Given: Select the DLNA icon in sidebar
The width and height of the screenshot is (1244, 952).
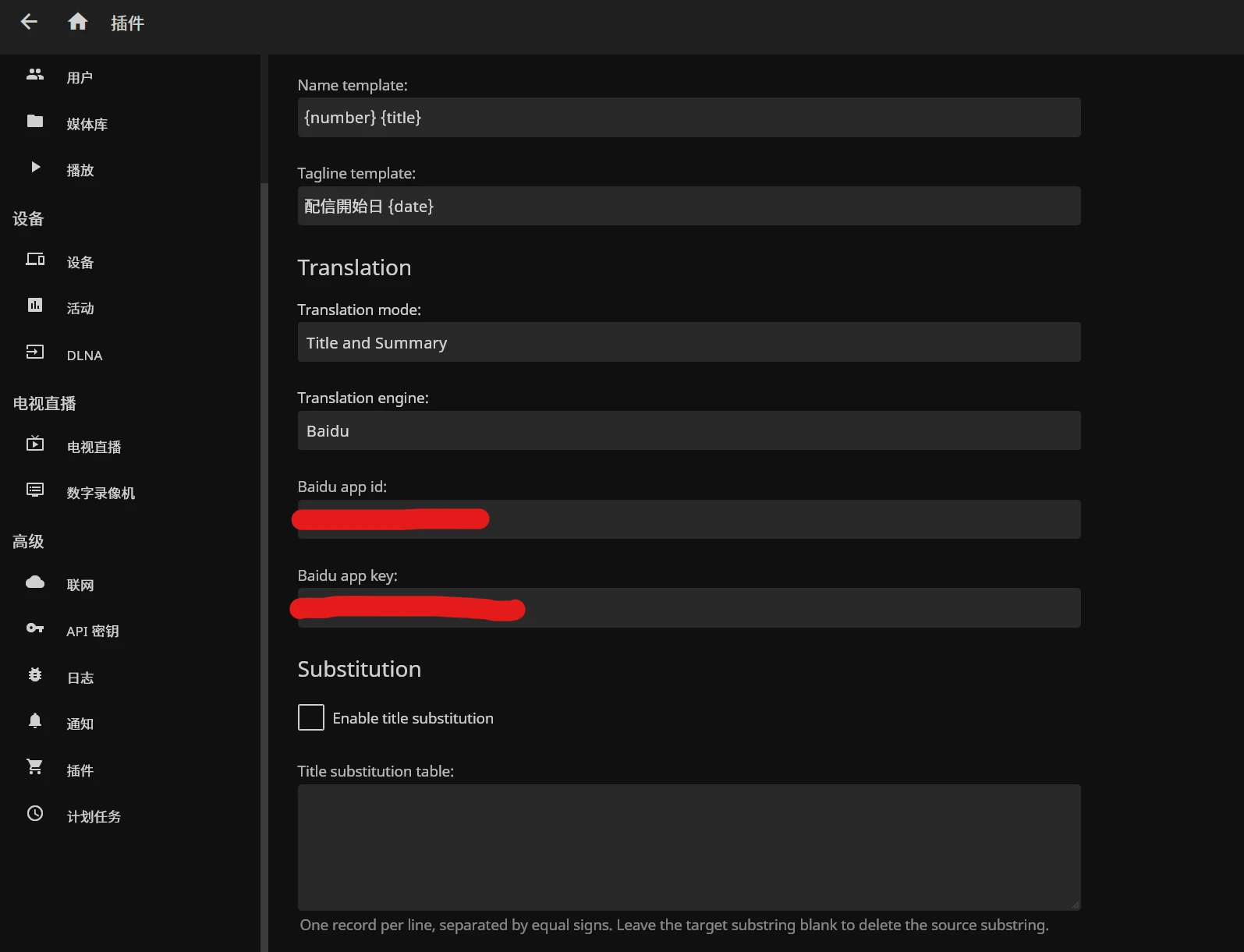Looking at the screenshot, I should point(35,352).
